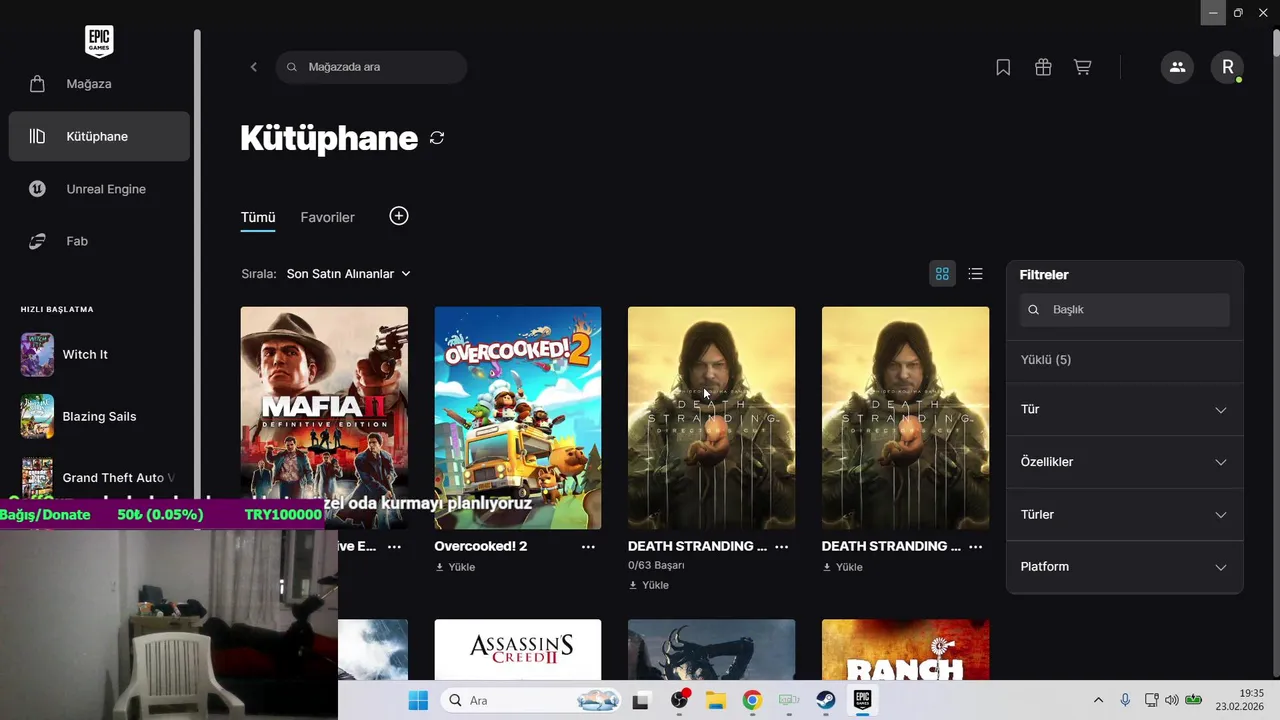Viewport: 1280px width, 720px height.
Task: Show hidden system tray icons
Action: pyautogui.click(x=1099, y=700)
